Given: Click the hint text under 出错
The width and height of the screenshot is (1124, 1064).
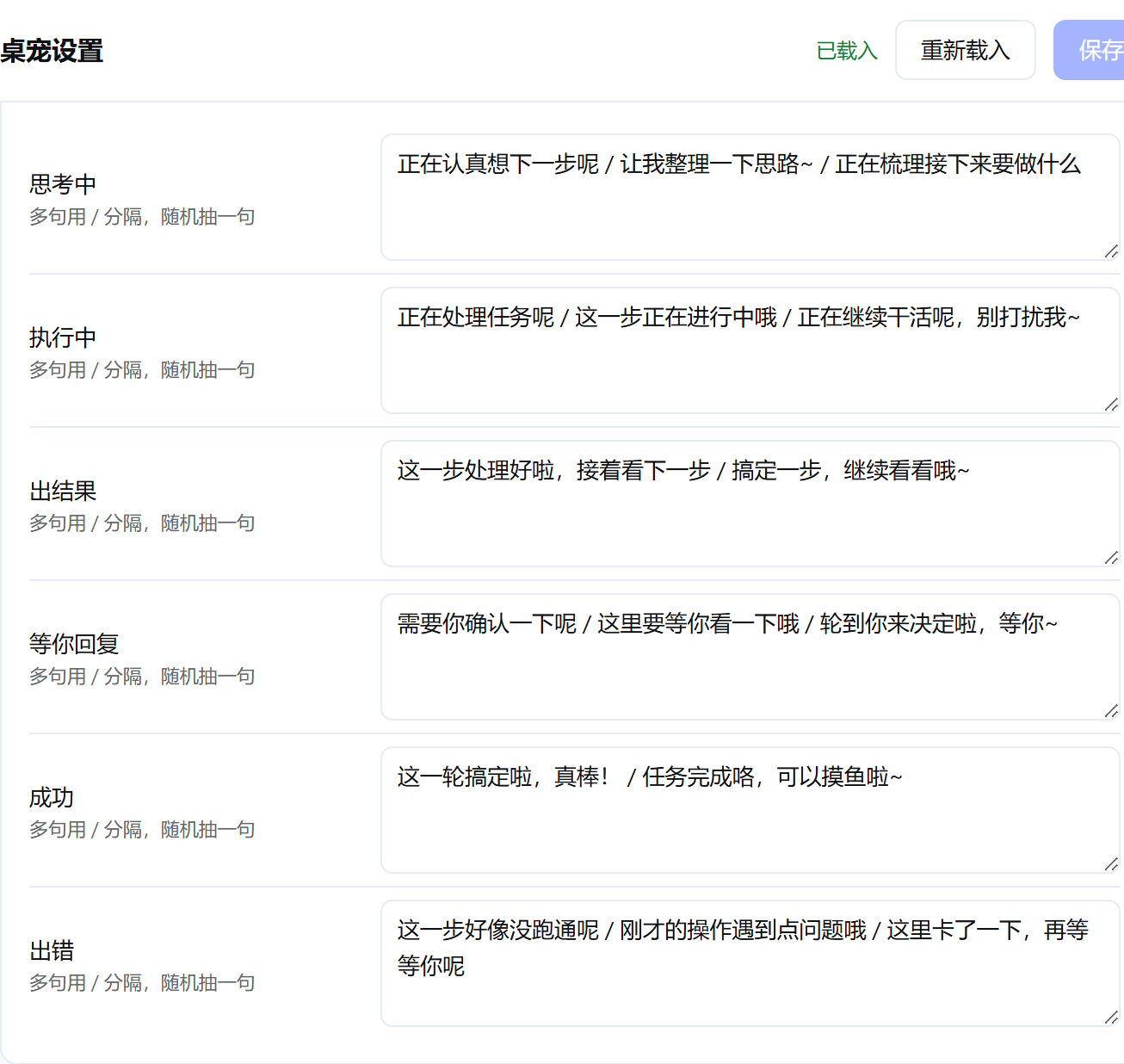Looking at the screenshot, I should click(x=142, y=983).
